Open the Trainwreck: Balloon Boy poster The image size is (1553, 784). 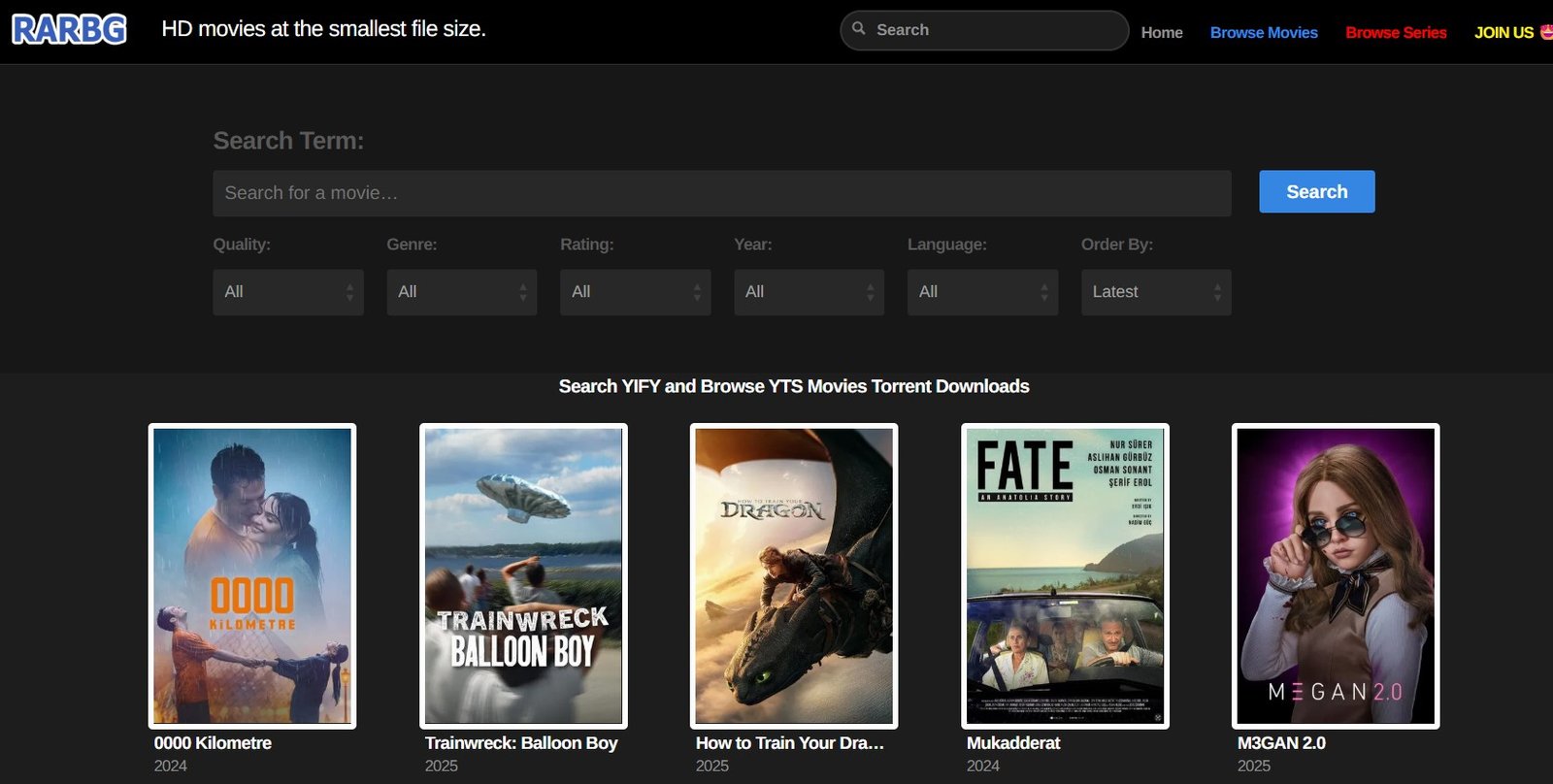523,576
